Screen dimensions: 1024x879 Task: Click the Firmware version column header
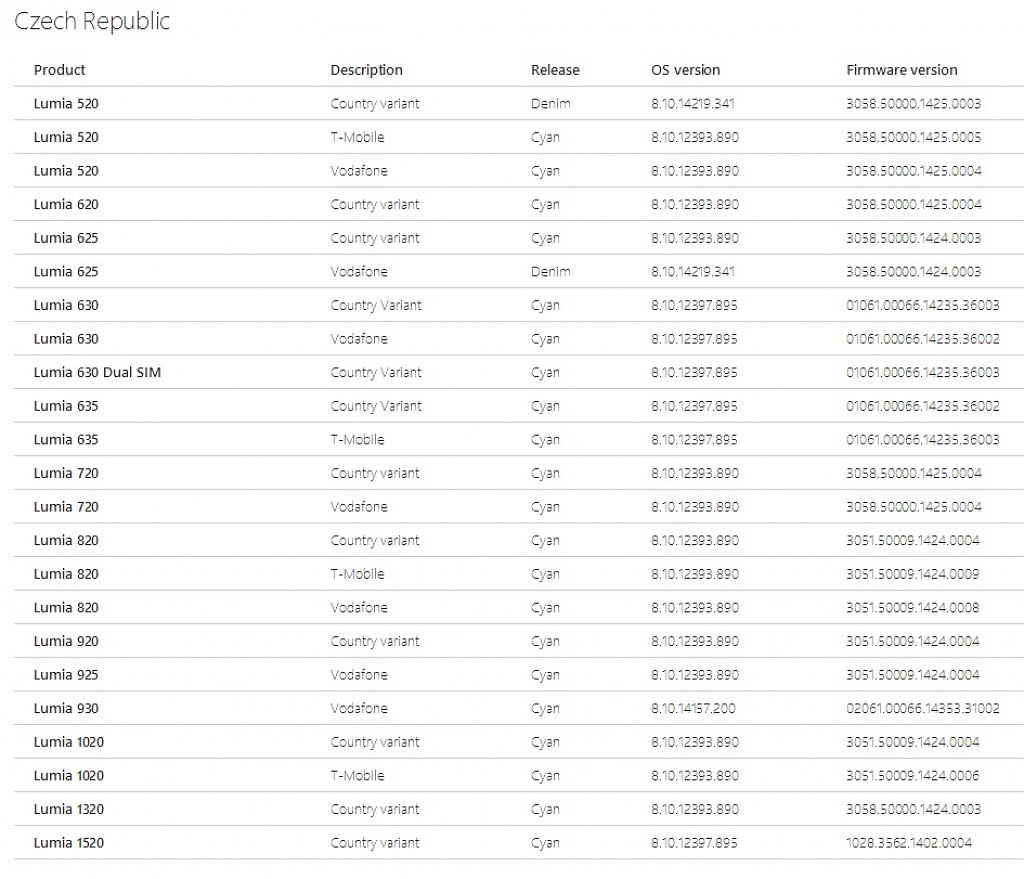(901, 70)
